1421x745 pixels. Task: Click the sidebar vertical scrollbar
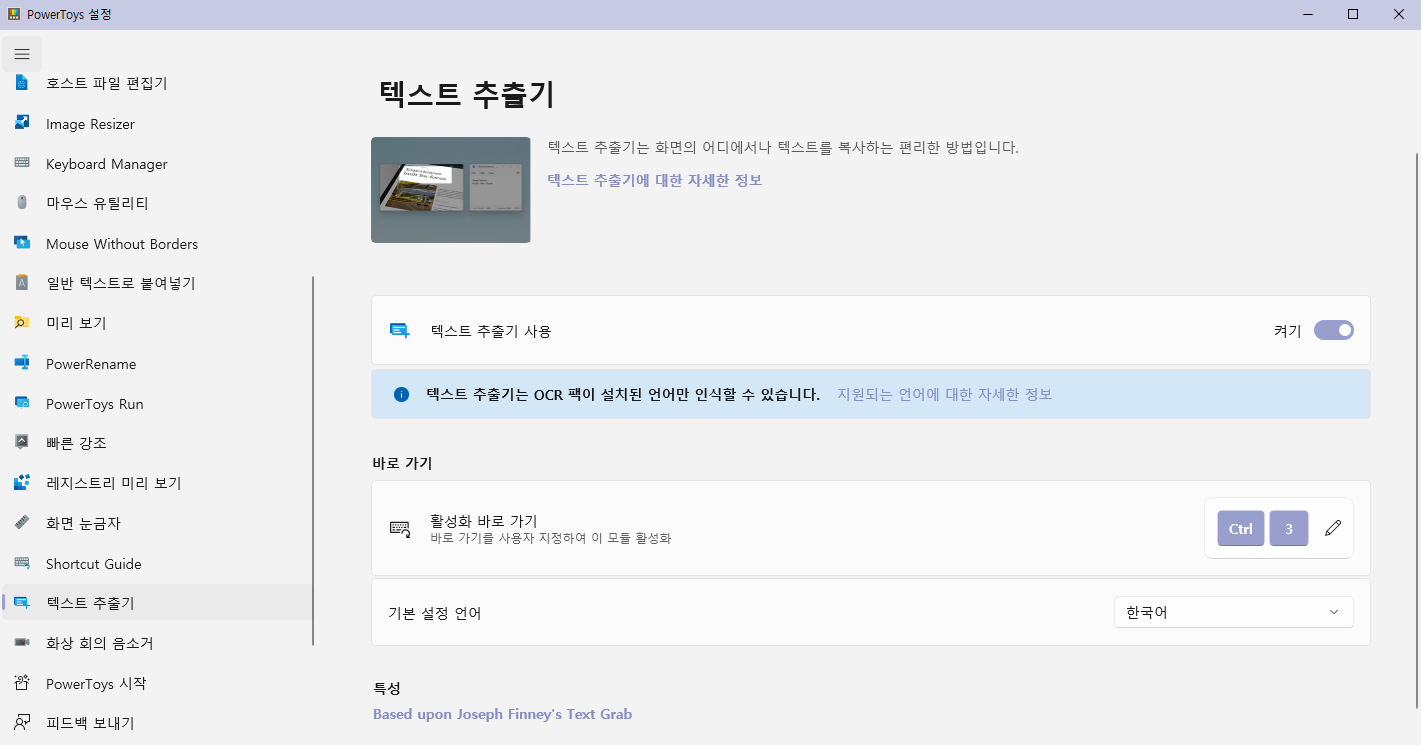(x=313, y=460)
